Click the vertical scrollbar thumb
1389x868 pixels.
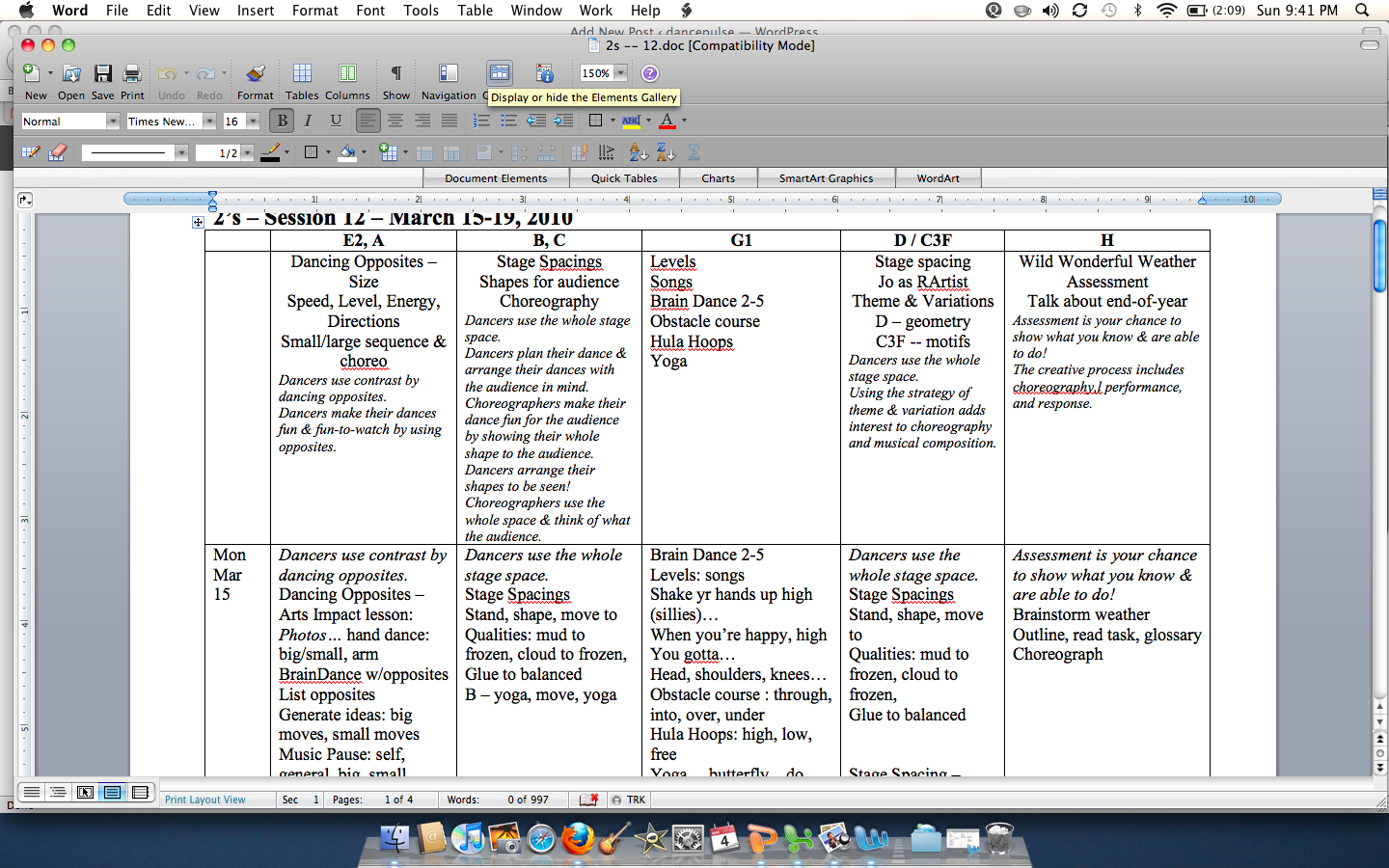pyautogui.click(x=1379, y=256)
